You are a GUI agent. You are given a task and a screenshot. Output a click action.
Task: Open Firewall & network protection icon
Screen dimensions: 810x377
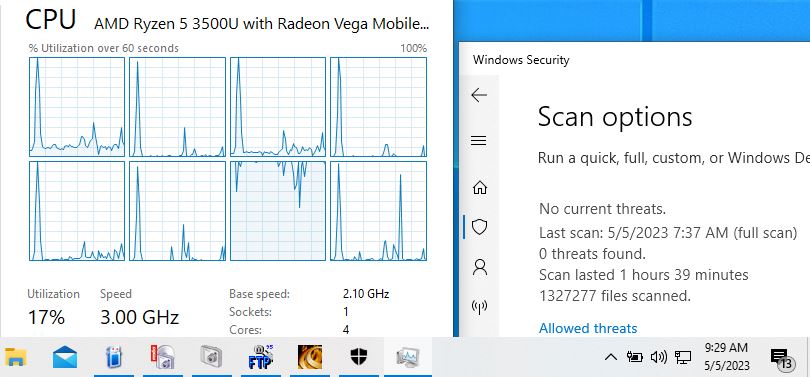pyautogui.click(x=479, y=307)
